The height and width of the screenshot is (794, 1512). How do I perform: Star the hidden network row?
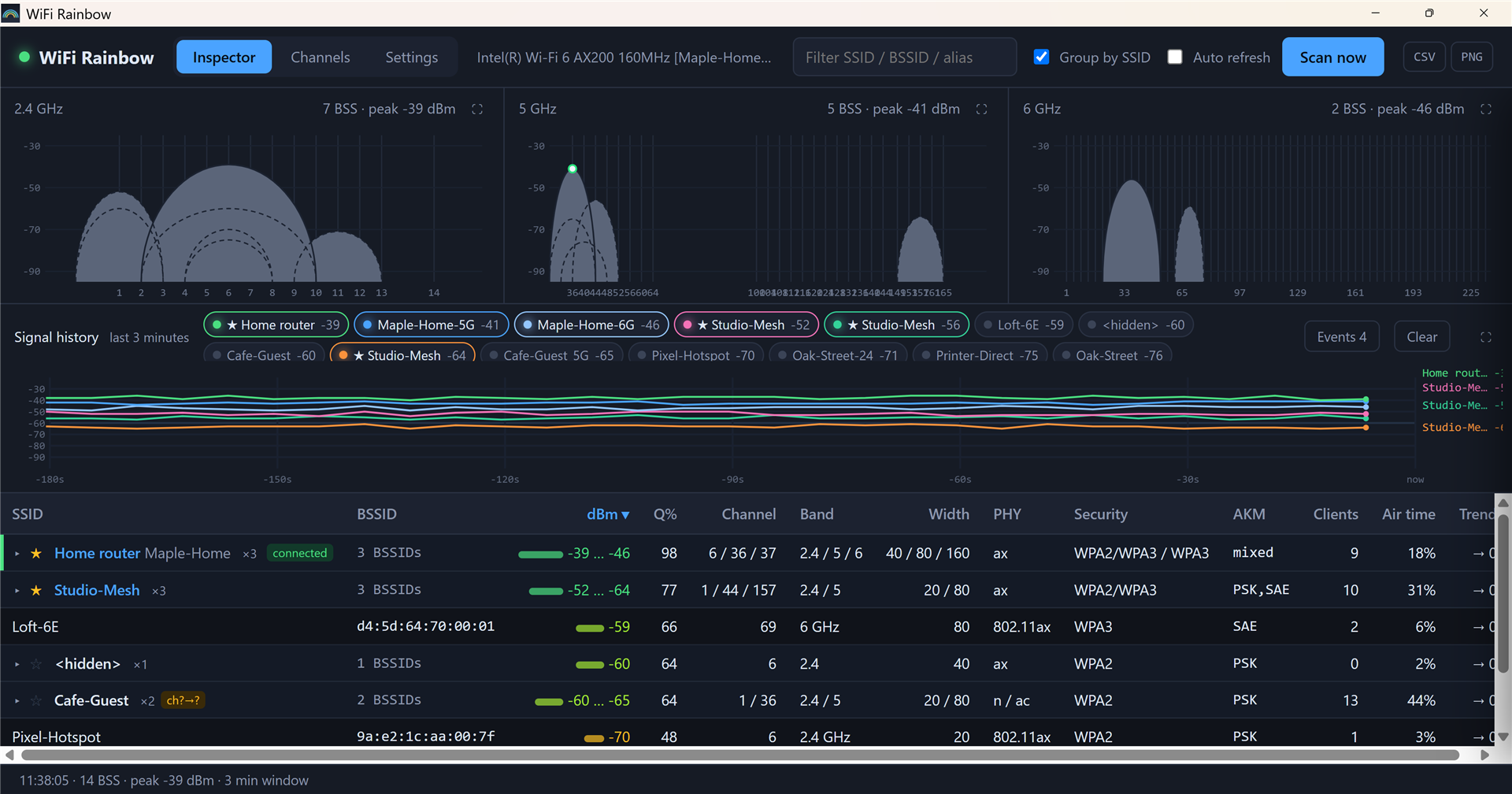36,664
